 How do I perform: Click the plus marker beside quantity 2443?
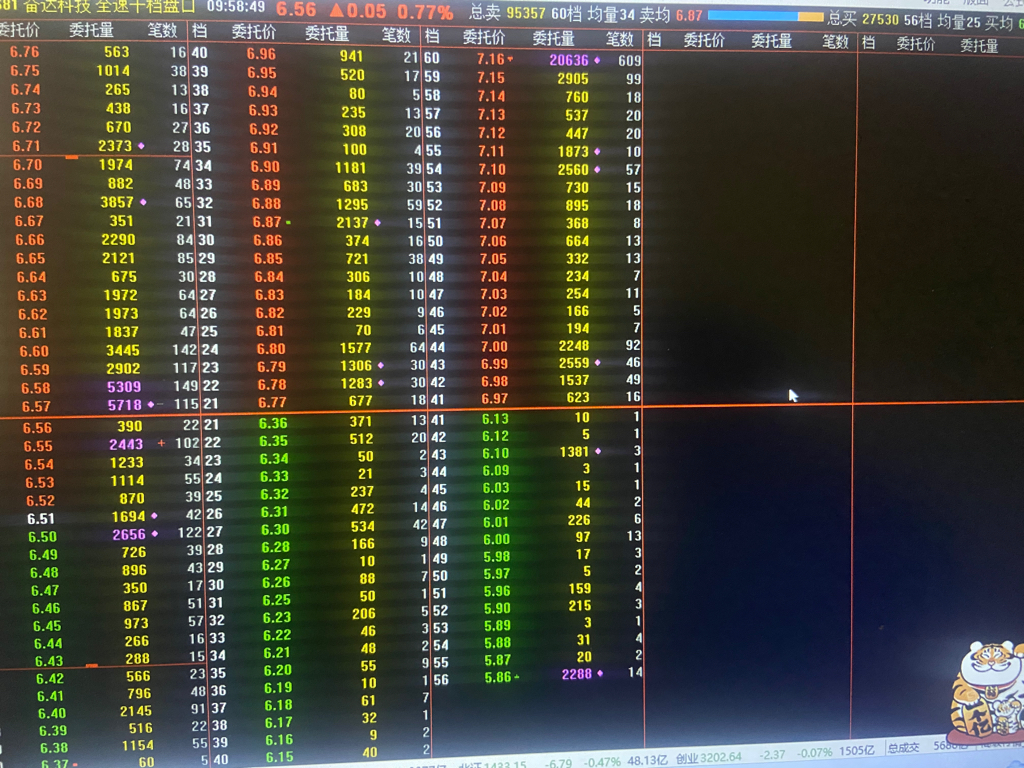161,443
